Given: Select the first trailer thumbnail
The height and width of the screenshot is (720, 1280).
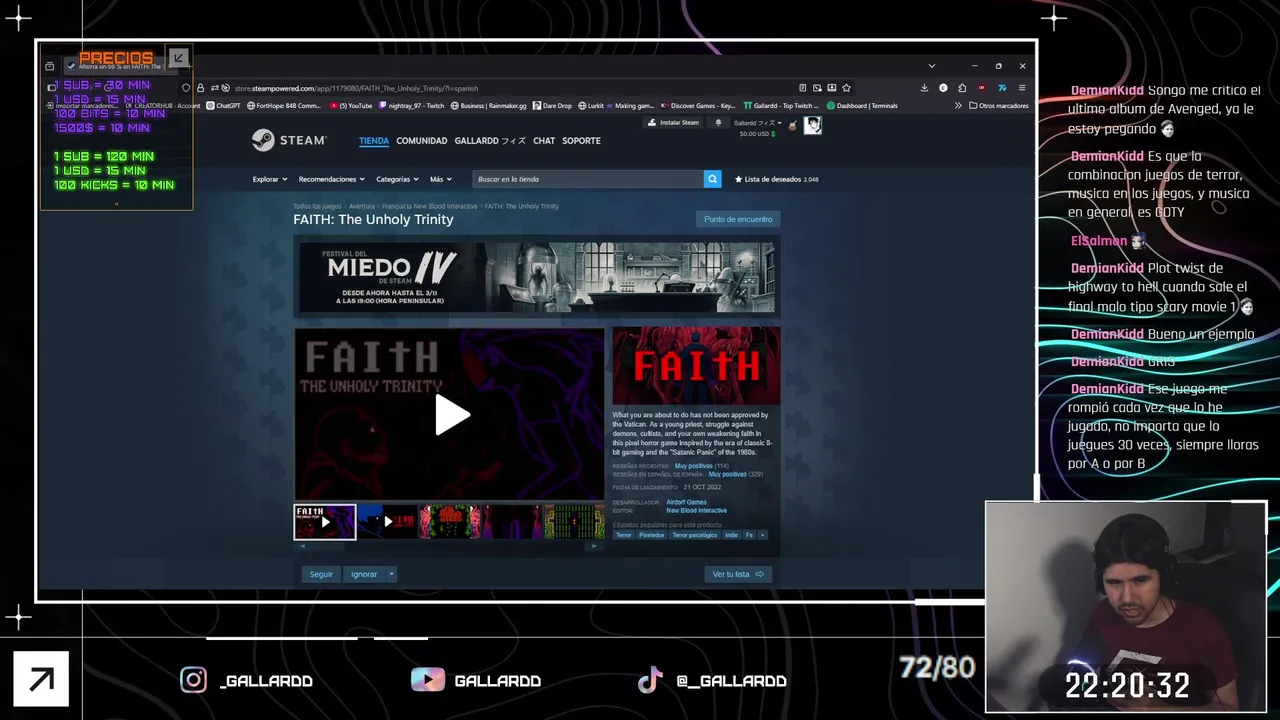Looking at the screenshot, I should [x=325, y=522].
